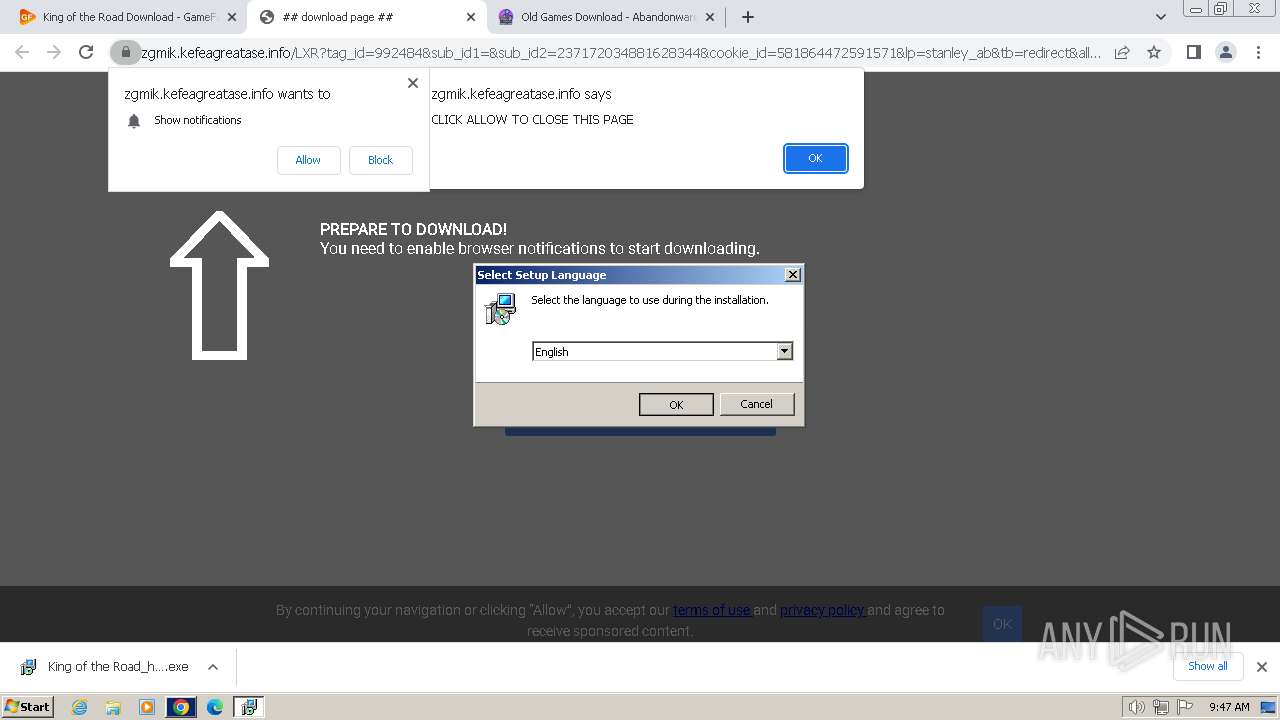Close the notification permission prompt
The image size is (1280, 720).
pos(413,83)
